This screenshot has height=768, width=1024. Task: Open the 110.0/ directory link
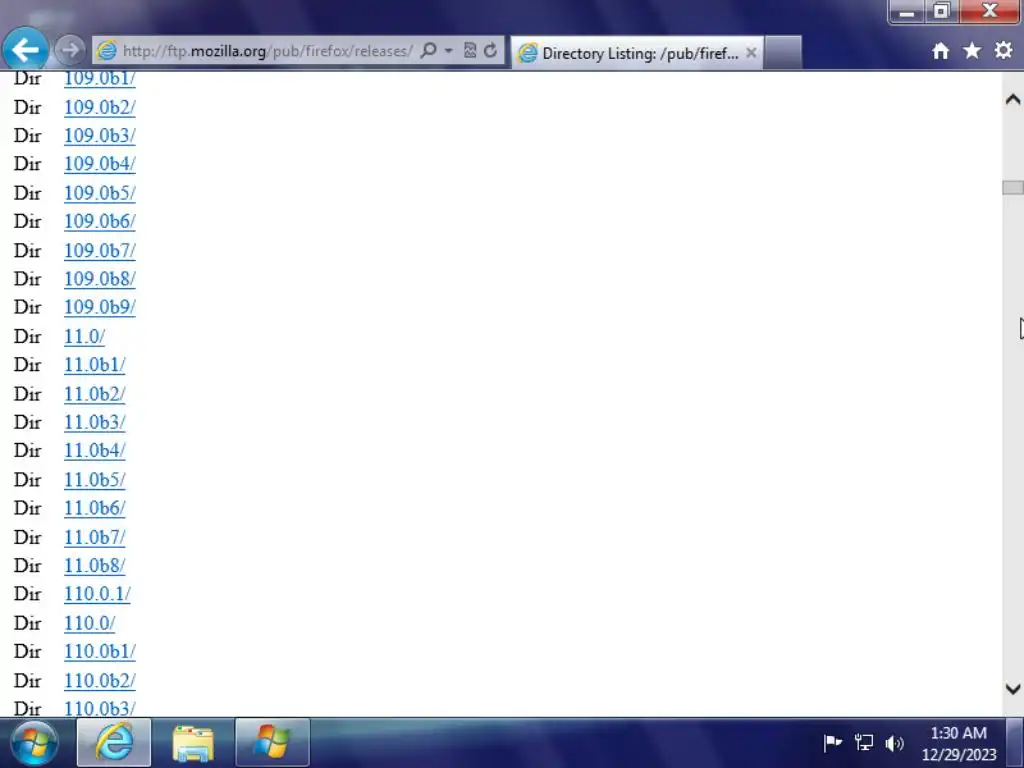click(x=89, y=623)
